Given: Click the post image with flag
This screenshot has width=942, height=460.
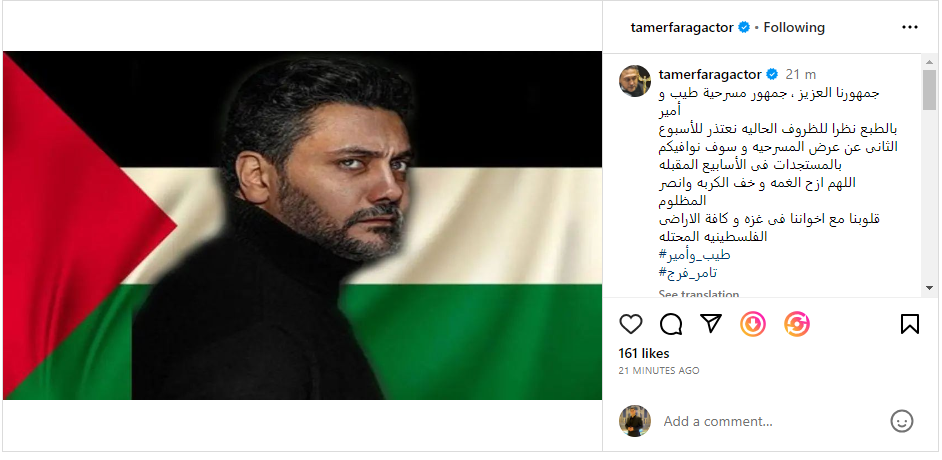Looking at the screenshot, I should click(302, 225).
